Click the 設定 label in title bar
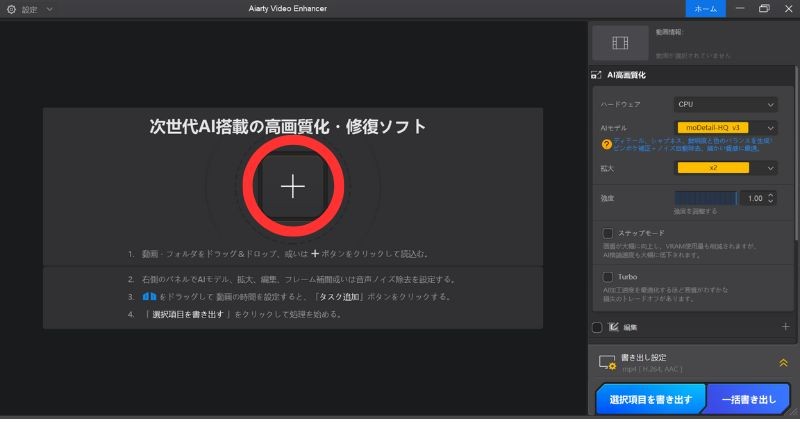800x422 pixels. tap(30, 10)
